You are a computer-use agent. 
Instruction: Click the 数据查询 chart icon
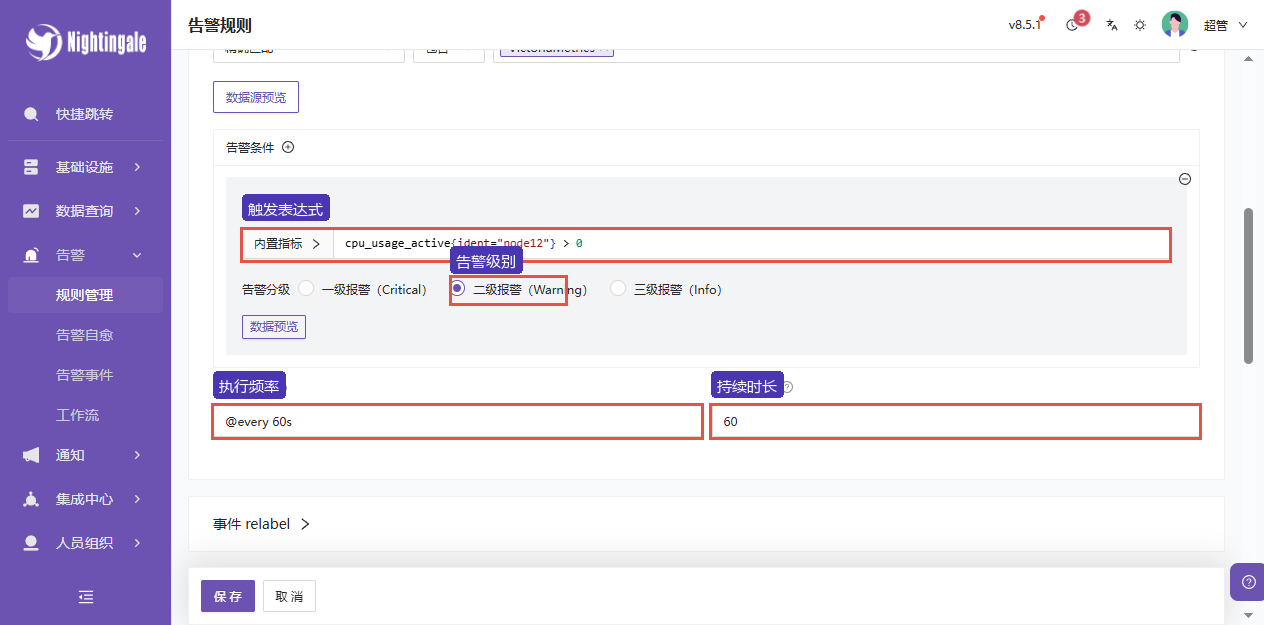31,211
